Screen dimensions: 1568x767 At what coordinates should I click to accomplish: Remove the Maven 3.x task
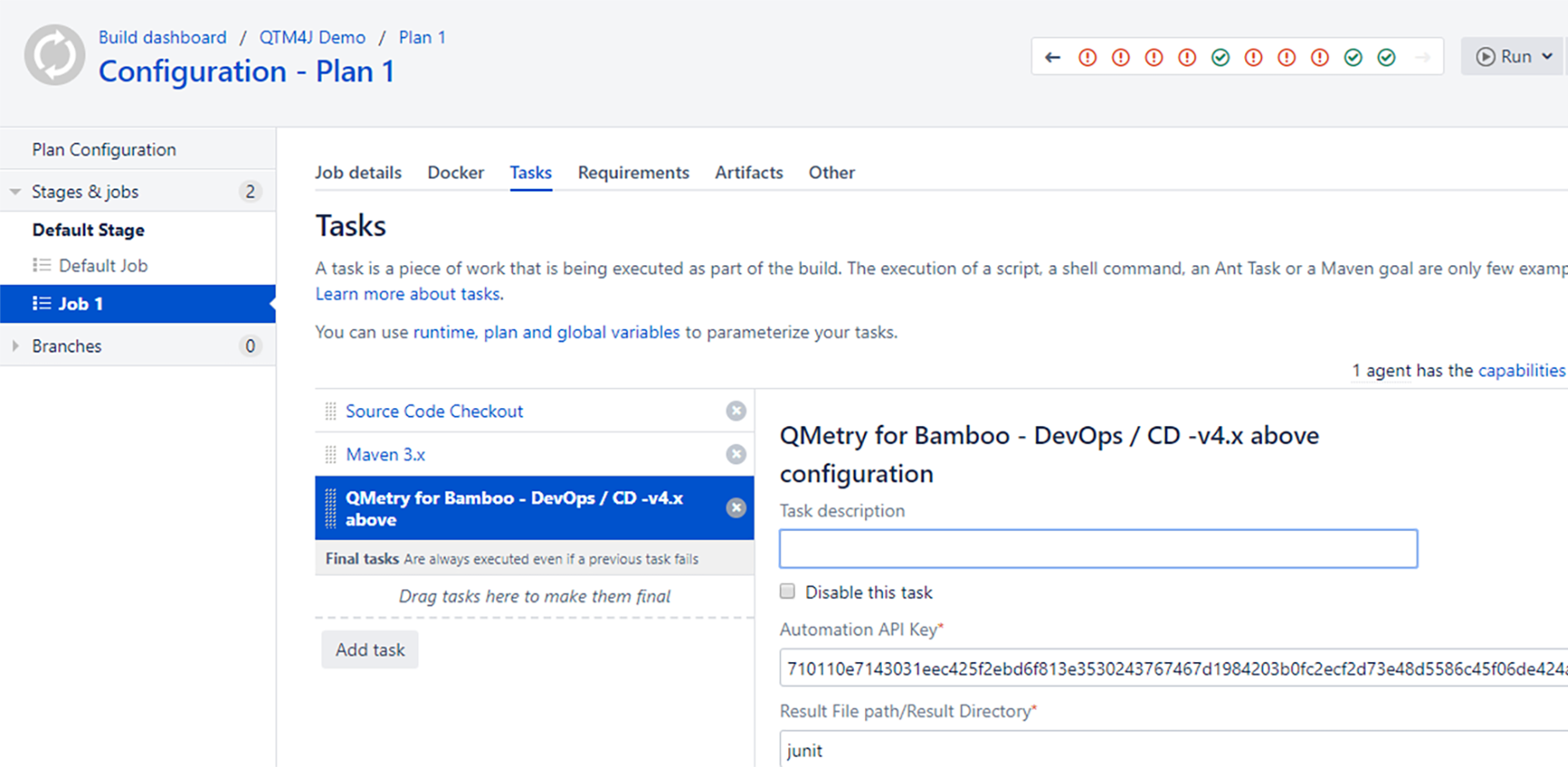click(x=736, y=454)
